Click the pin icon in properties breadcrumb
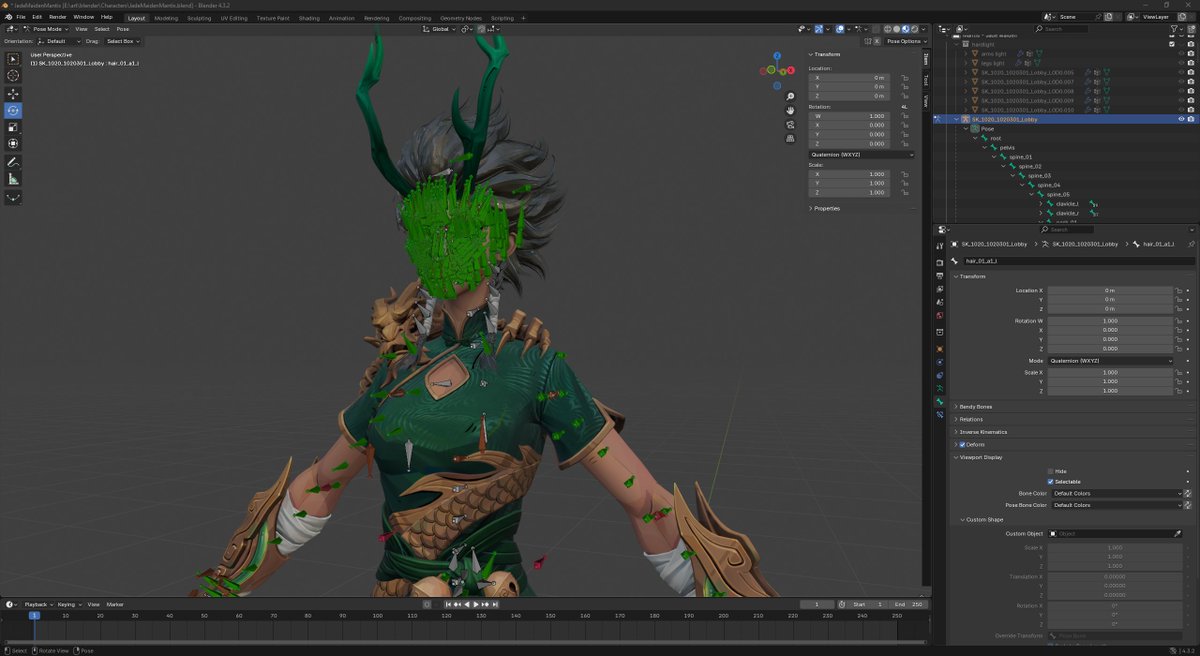 pyautogui.click(x=1190, y=244)
